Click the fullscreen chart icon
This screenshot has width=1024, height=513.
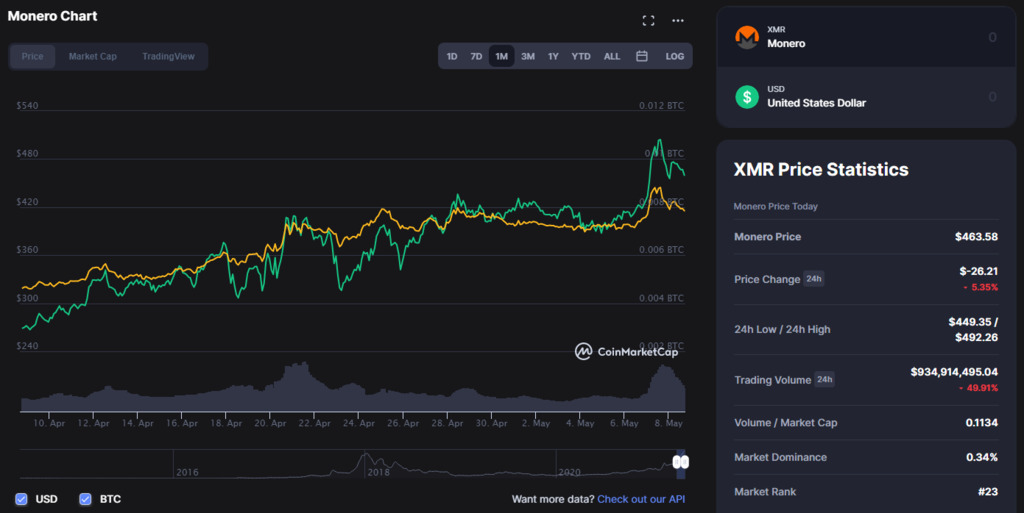[x=648, y=20]
